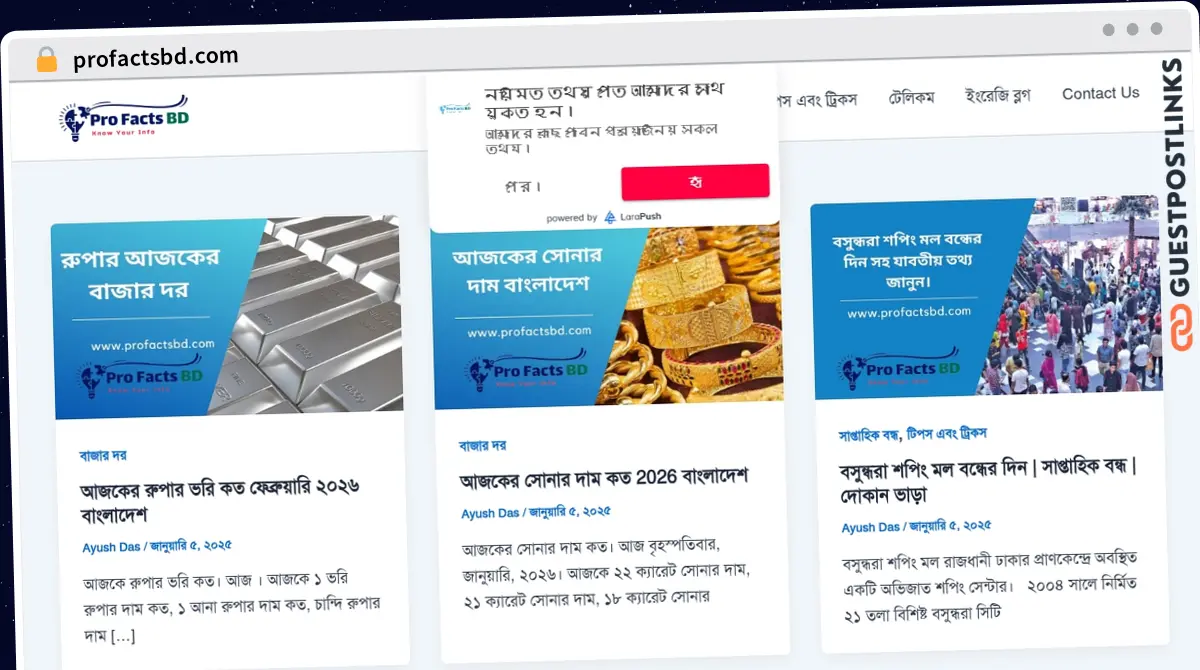Screen dimensions: 1200x670
Task: Open the টেলিকম menu item
Action: (x=911, y=98)
